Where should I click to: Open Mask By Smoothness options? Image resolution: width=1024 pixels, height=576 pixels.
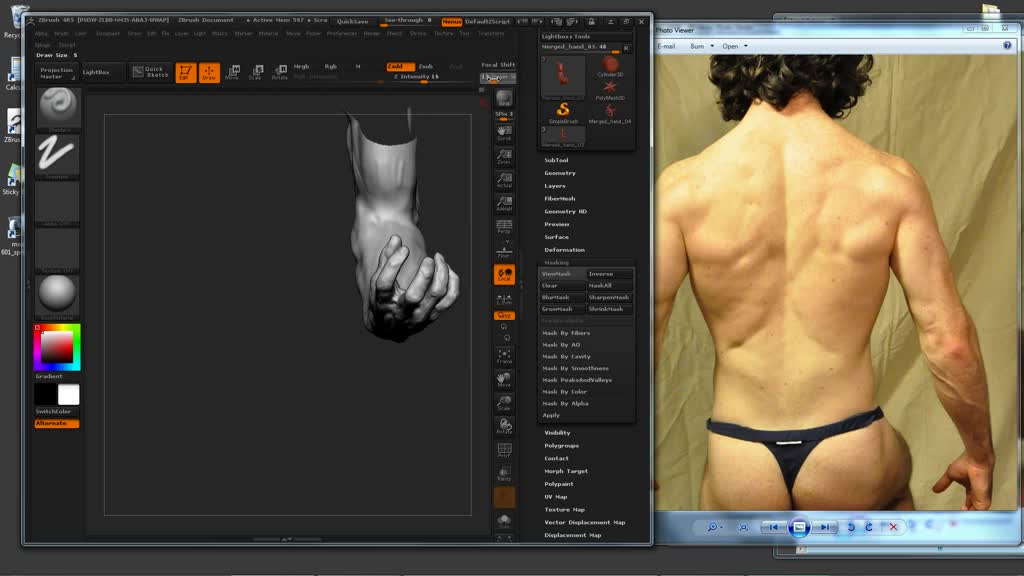(x=586, y=368)
